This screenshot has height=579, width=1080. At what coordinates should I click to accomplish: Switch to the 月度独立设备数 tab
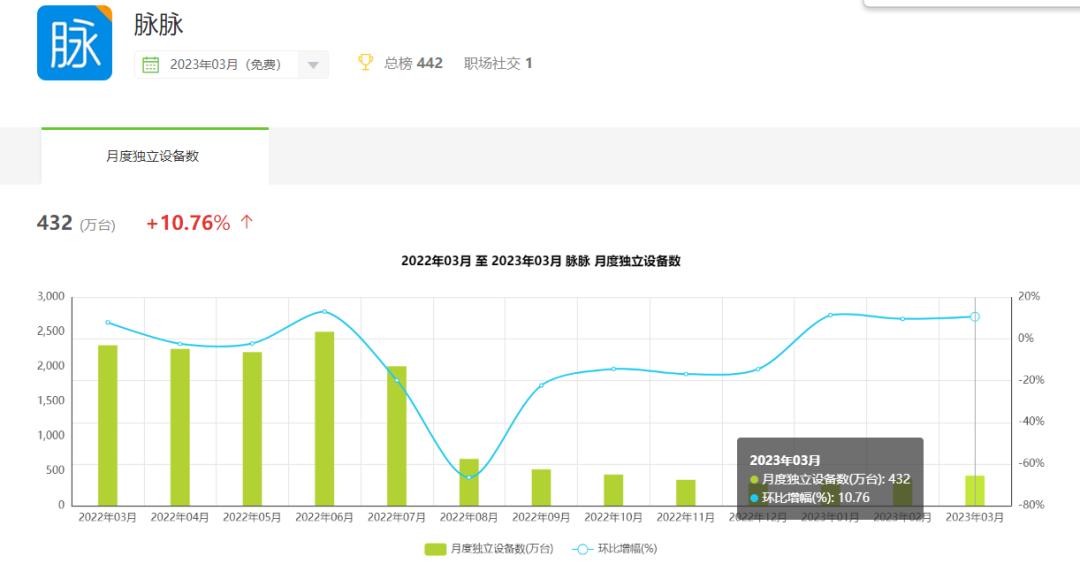[x=154, y=155]
